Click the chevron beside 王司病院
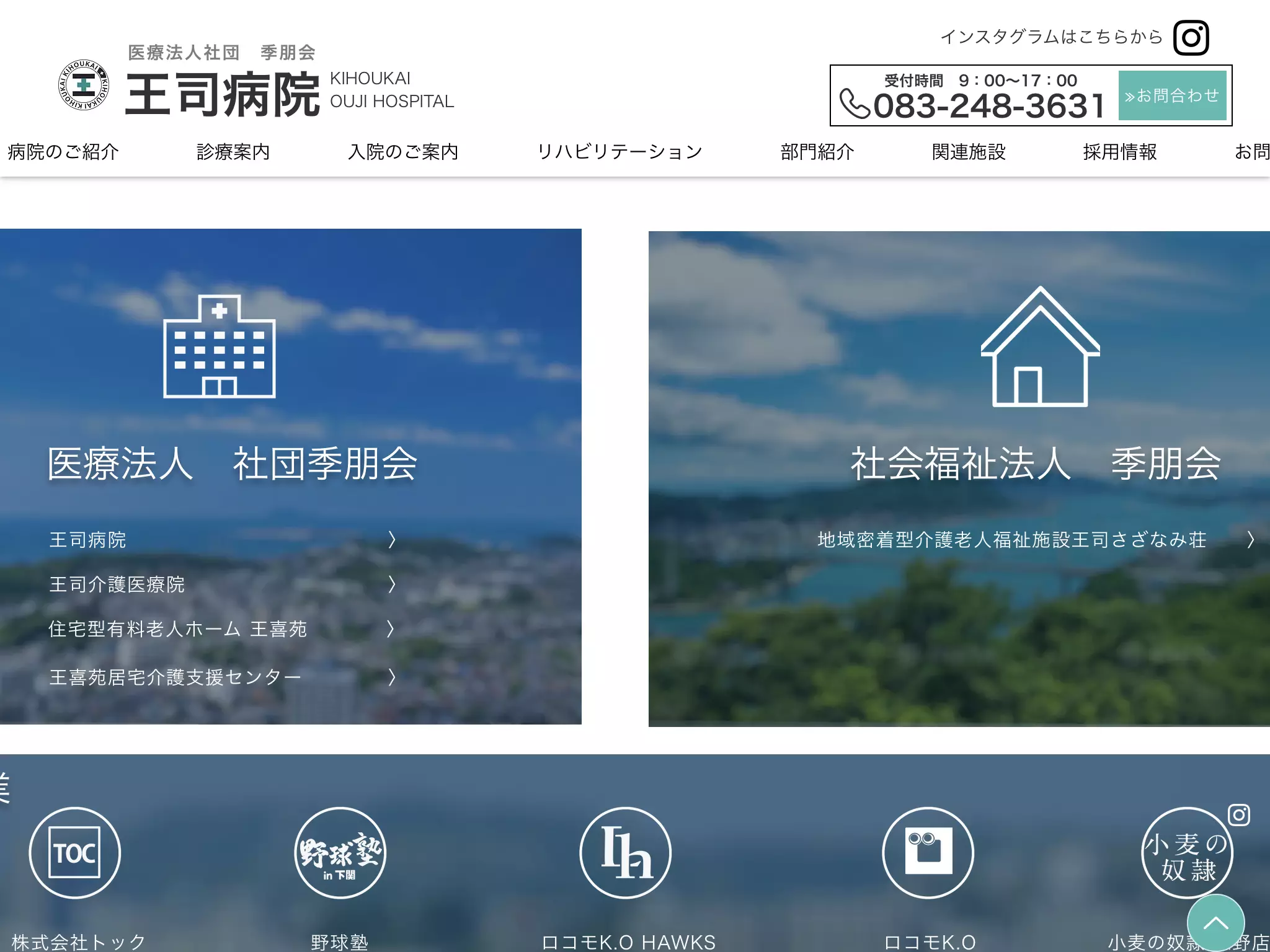This screenshot has width=1270, height=952. pos(392,540)
